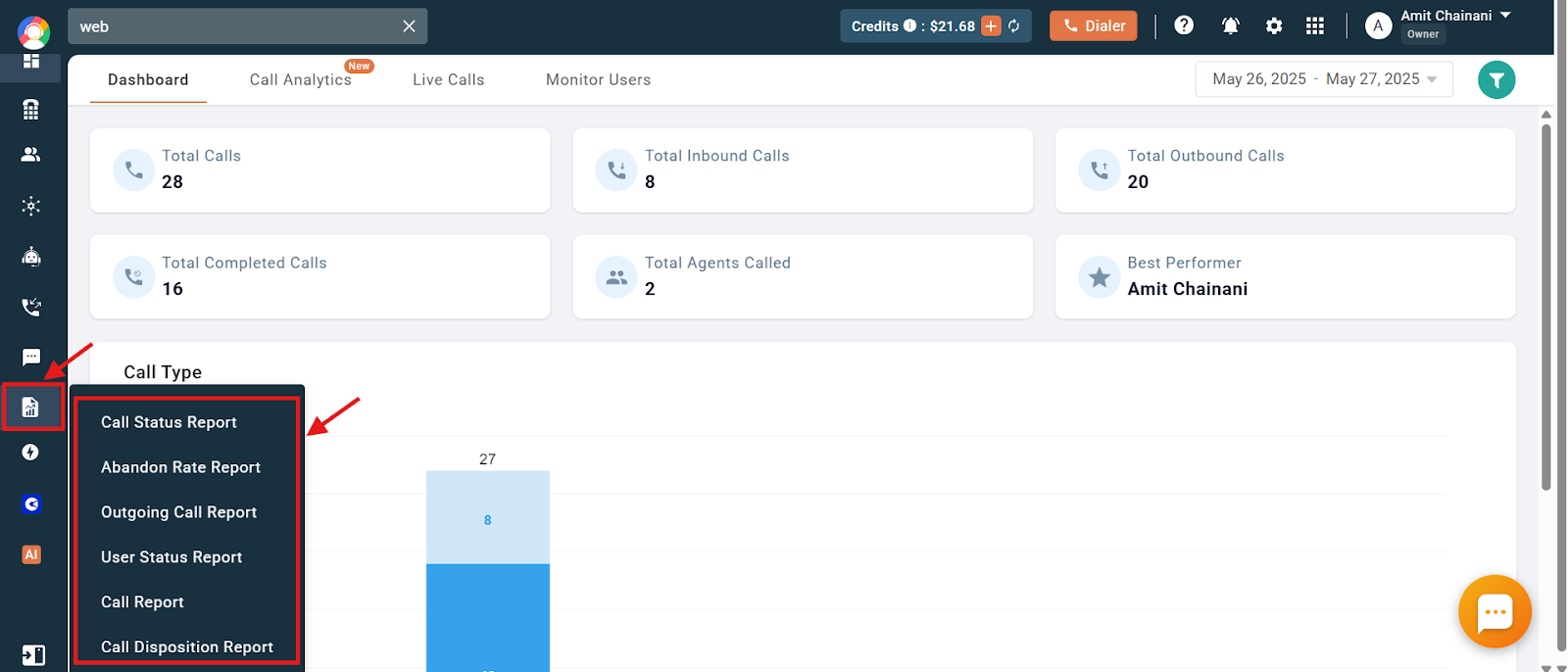Click the light blue bar segment labeled 8
1568x672 pixels.
point(488,518)
